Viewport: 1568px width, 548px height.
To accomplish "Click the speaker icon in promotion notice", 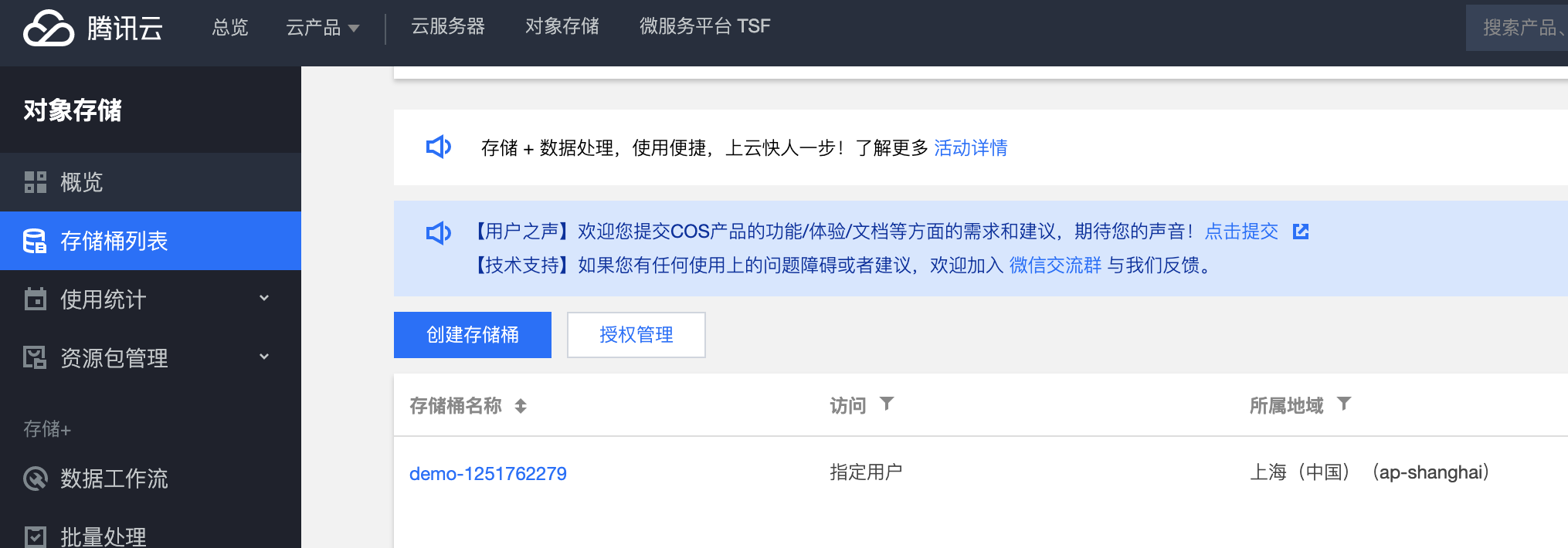I will tap(439, 147).
